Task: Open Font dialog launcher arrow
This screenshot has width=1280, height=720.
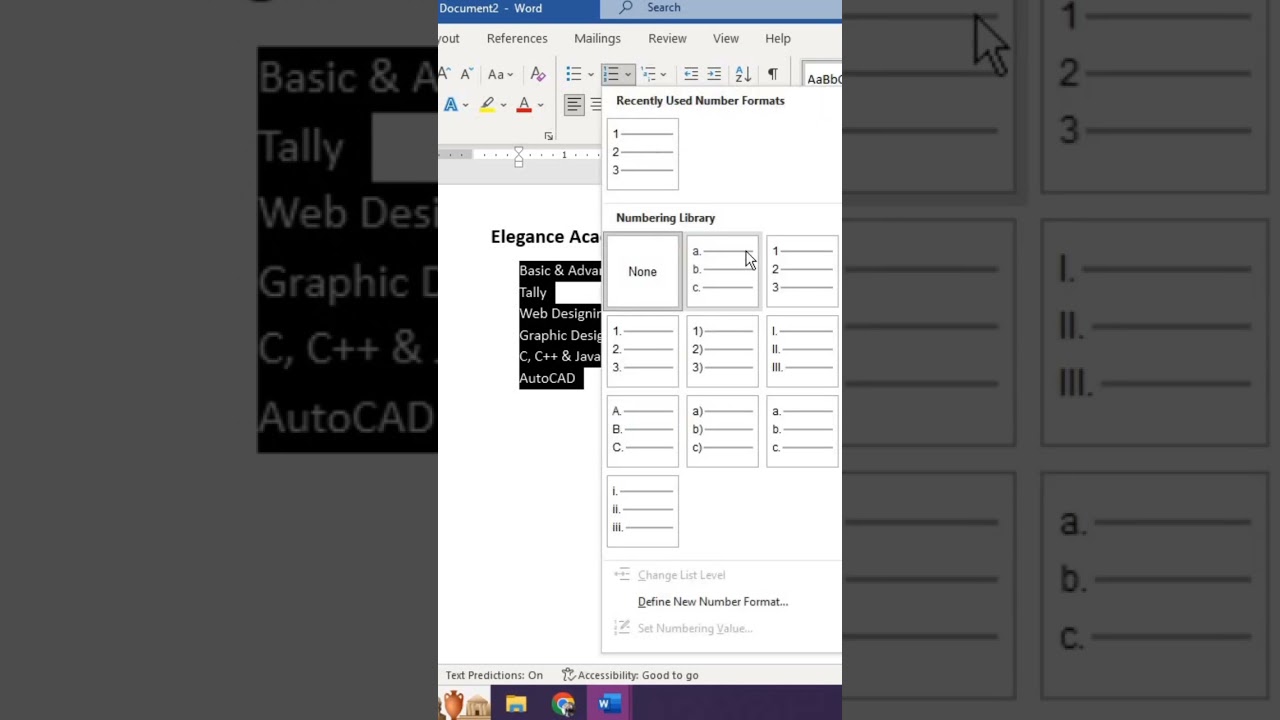Action: point(548,136)
